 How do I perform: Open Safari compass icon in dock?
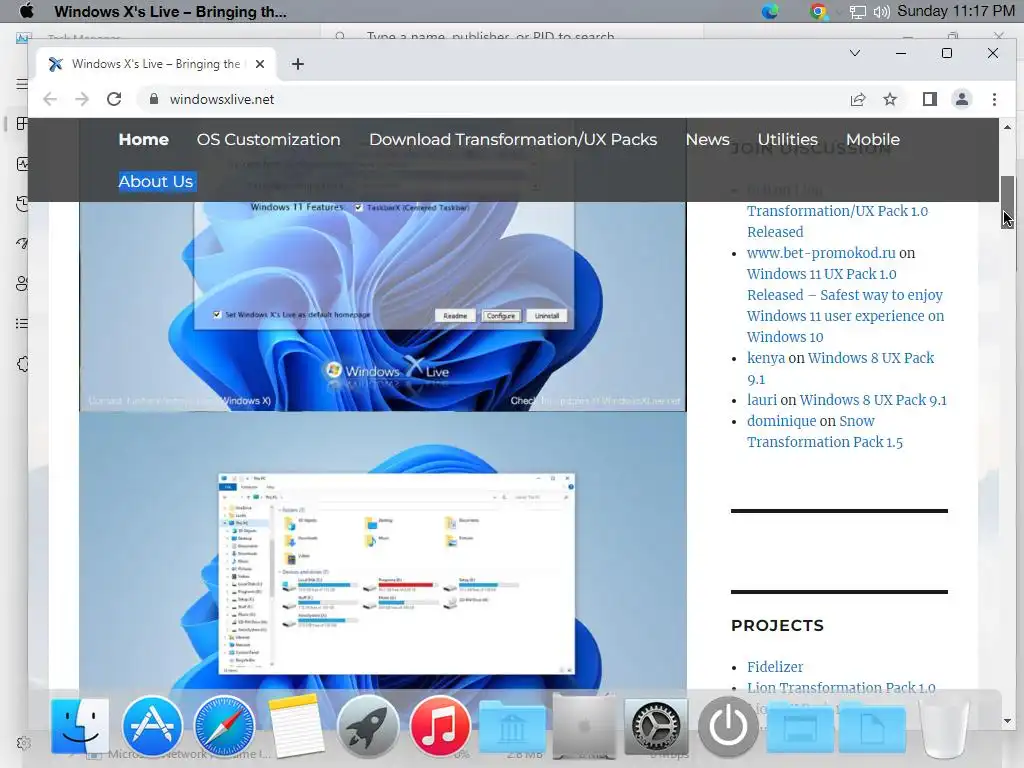click(224, 726)
